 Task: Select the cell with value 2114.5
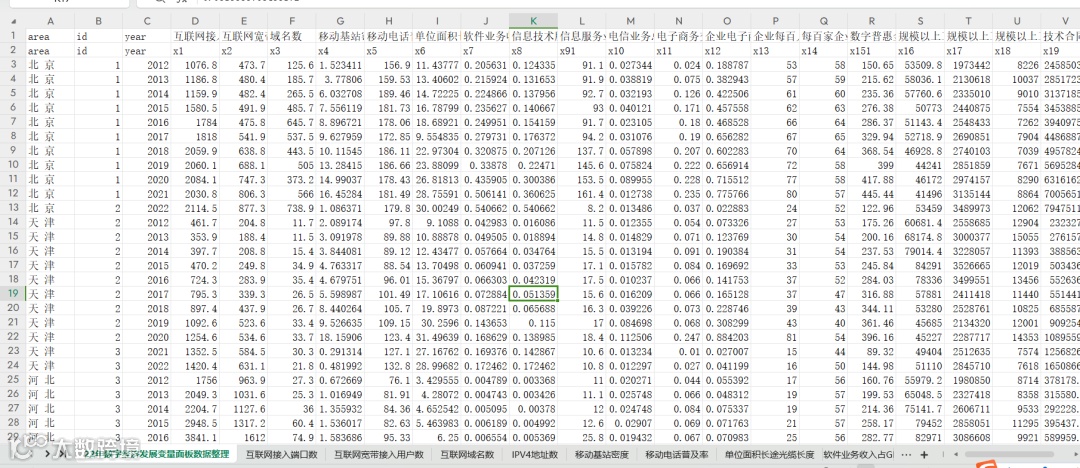tap(196, 206)
